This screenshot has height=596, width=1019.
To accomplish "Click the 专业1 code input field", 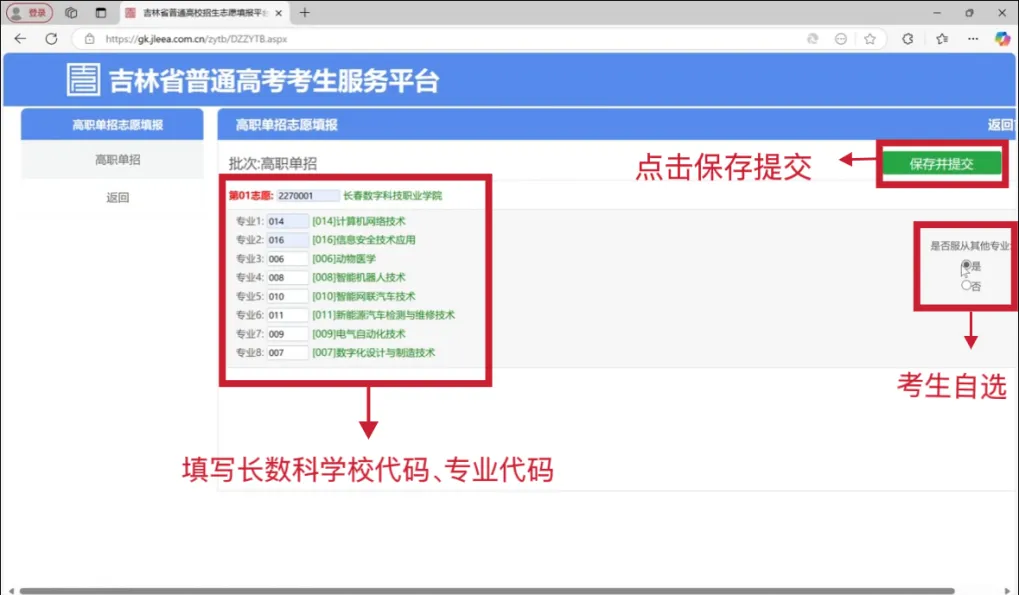I will point(288,221).
